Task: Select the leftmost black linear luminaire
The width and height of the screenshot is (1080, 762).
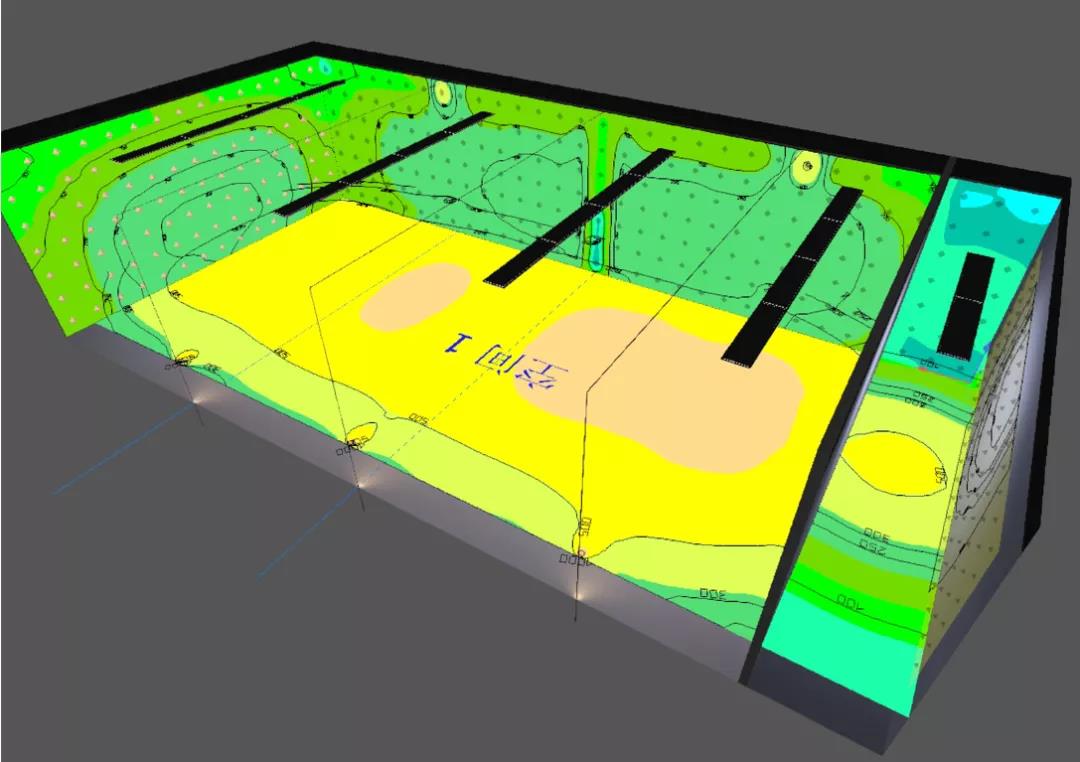Action: [x=228, y=121]
